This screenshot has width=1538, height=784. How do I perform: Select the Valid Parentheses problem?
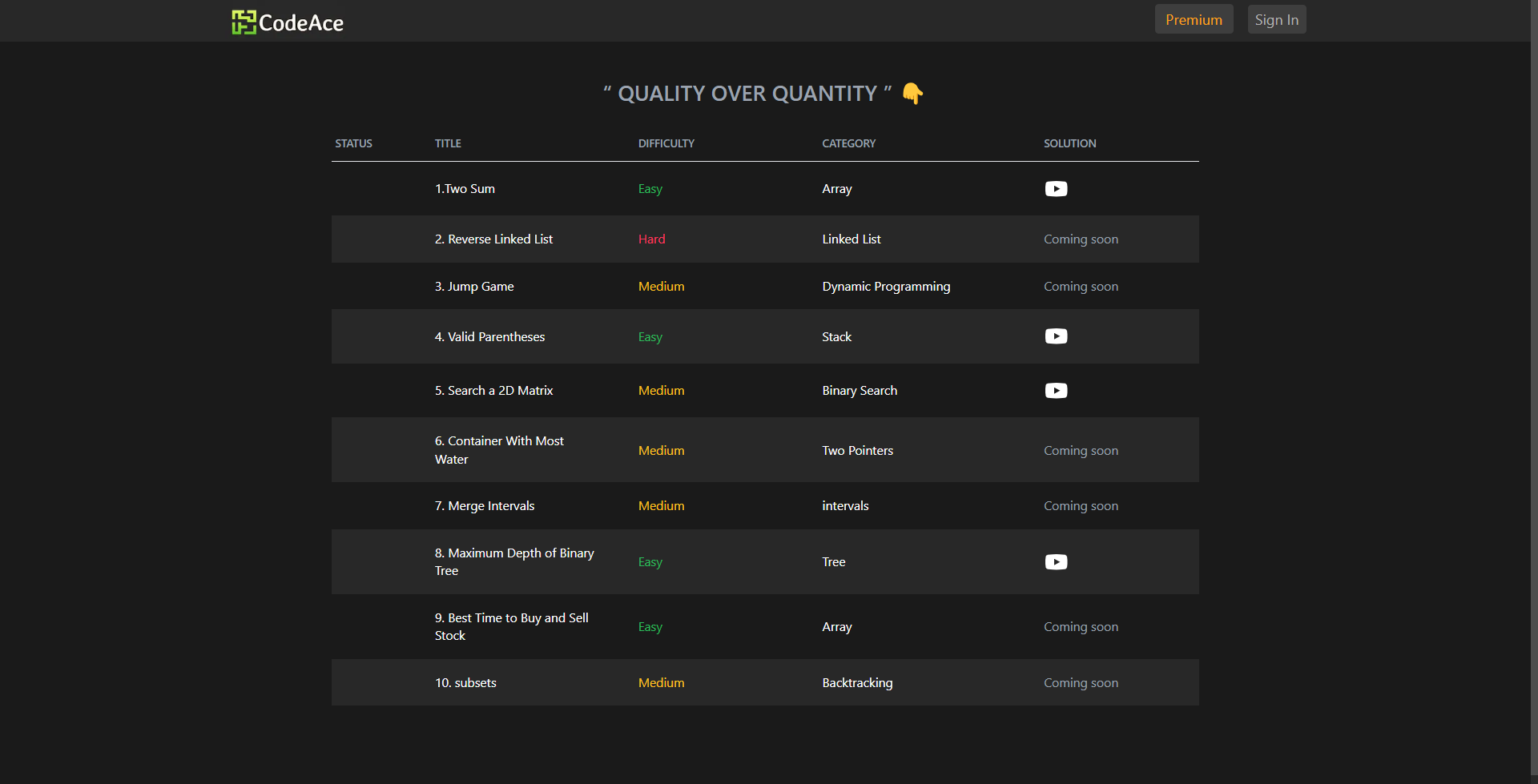point(489,337)
